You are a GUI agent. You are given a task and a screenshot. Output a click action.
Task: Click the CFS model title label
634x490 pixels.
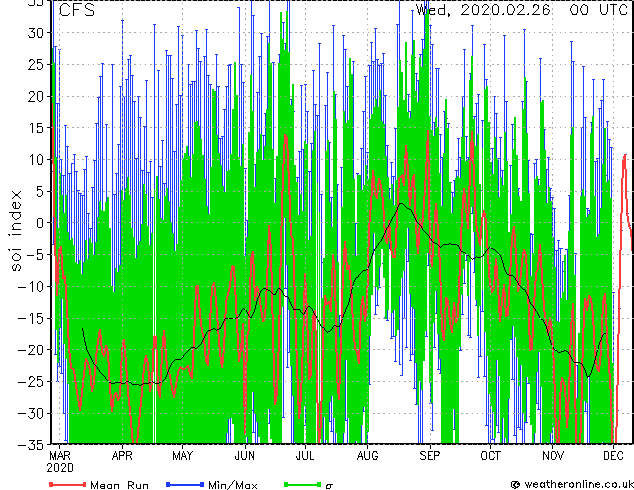click(x=77, y=10)
